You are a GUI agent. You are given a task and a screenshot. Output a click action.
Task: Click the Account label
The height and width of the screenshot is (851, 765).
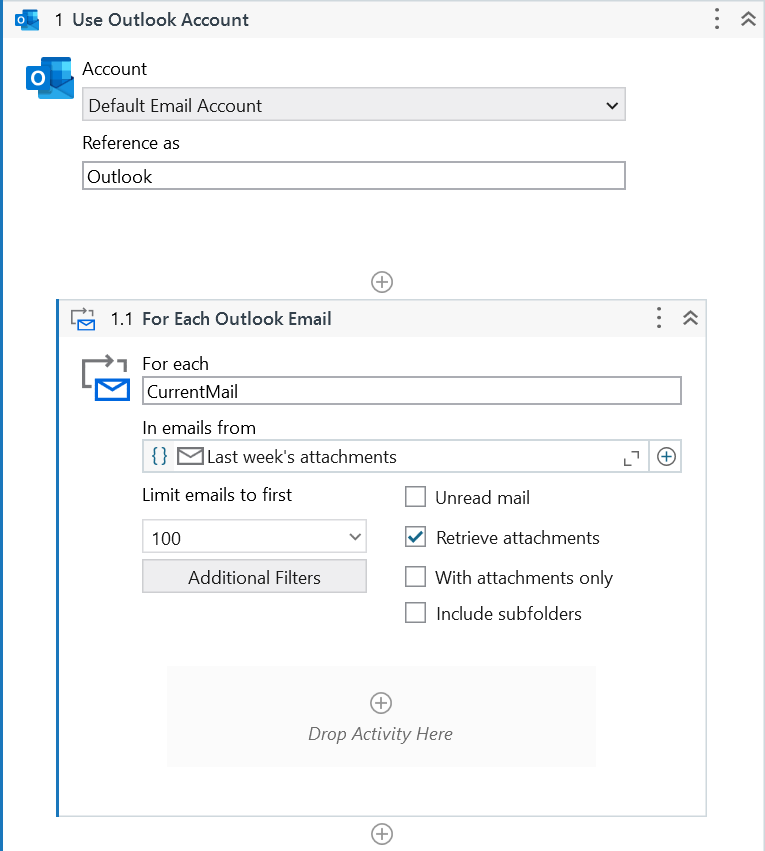[114, 69]
